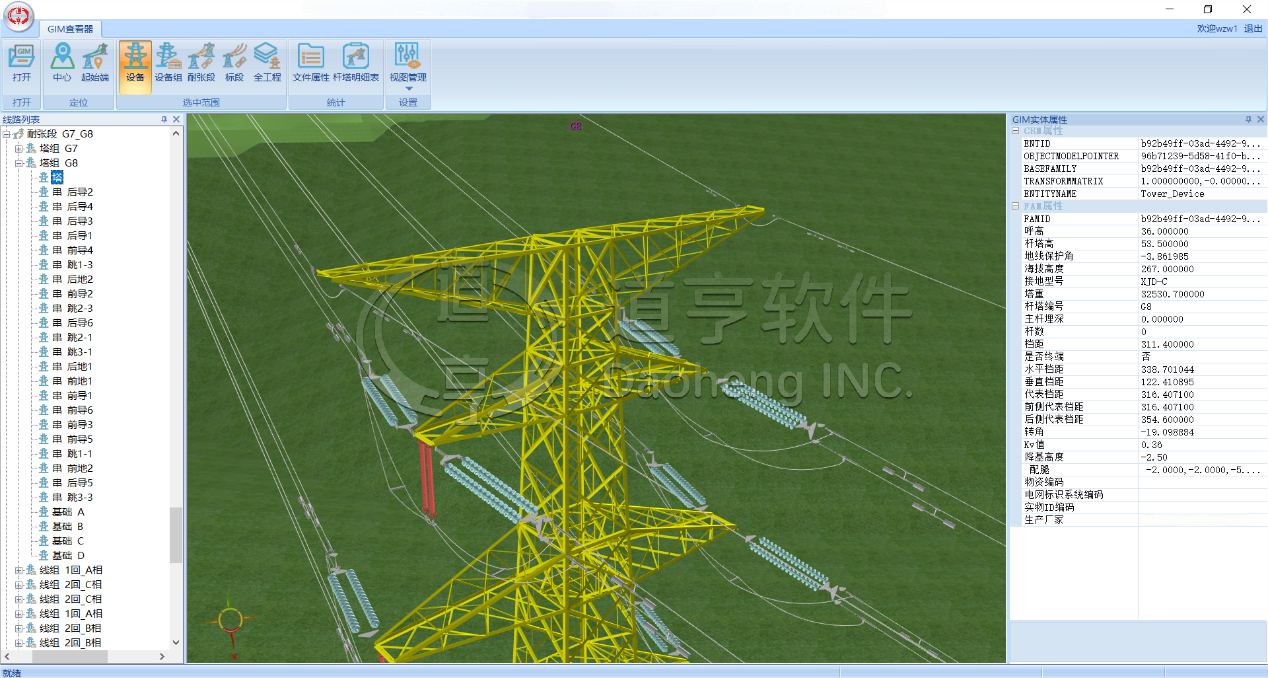This screenshot has height=678, width=1268.
Task: Expand the first 线组 2回_B相 node
Action: click(18, 628)
